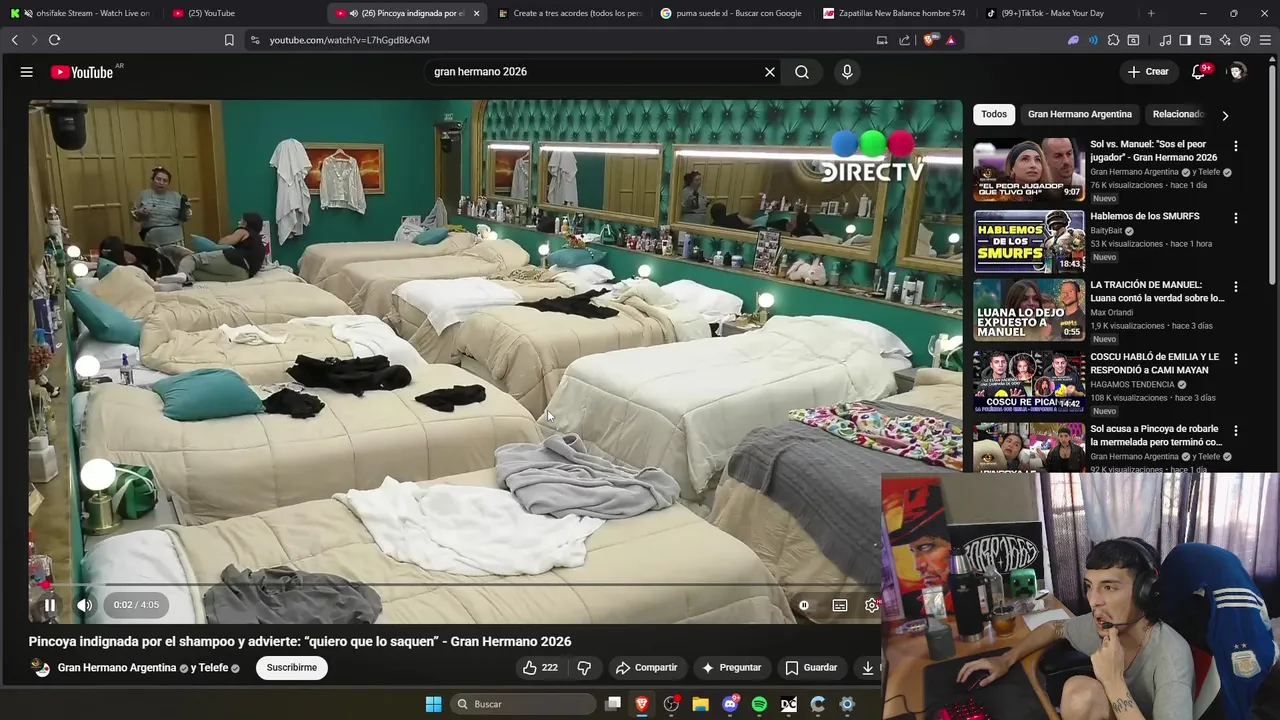The image size is (1280, 720).
Task: Bookmark this page with the bookmark icon
Action: click(229, 40)
